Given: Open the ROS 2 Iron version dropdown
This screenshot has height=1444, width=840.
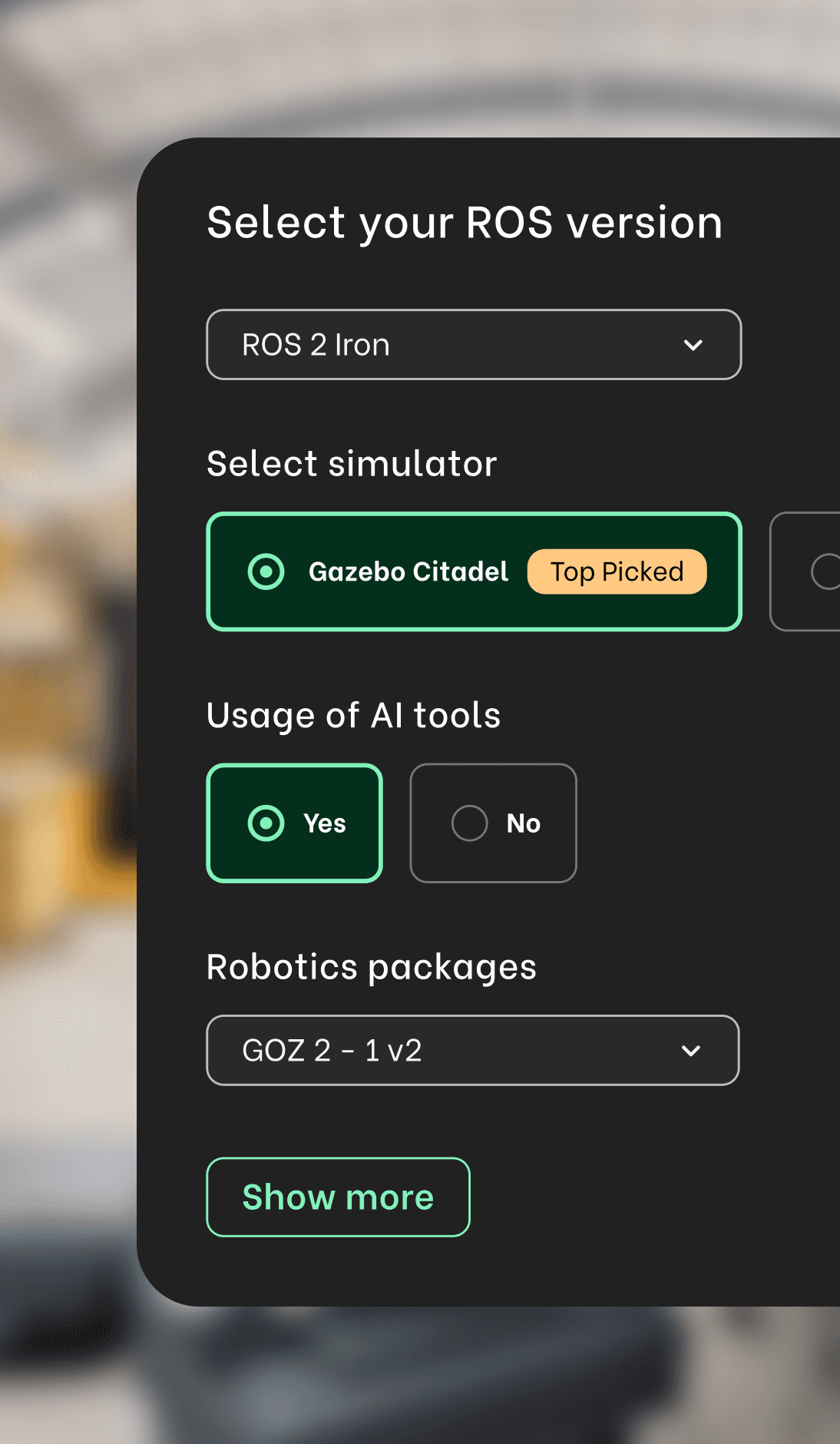Looking at the screenshot, I should tap(474, 345).
